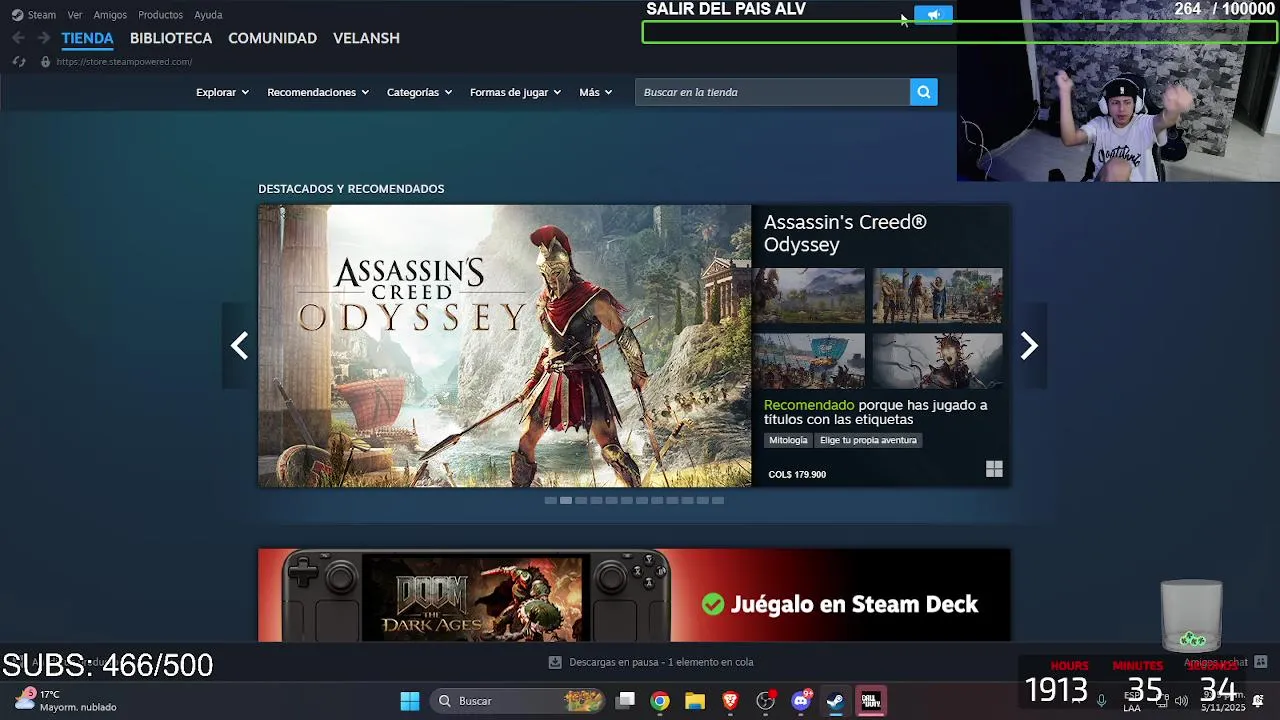Go forward with the forward arrow

pos(43,38)
